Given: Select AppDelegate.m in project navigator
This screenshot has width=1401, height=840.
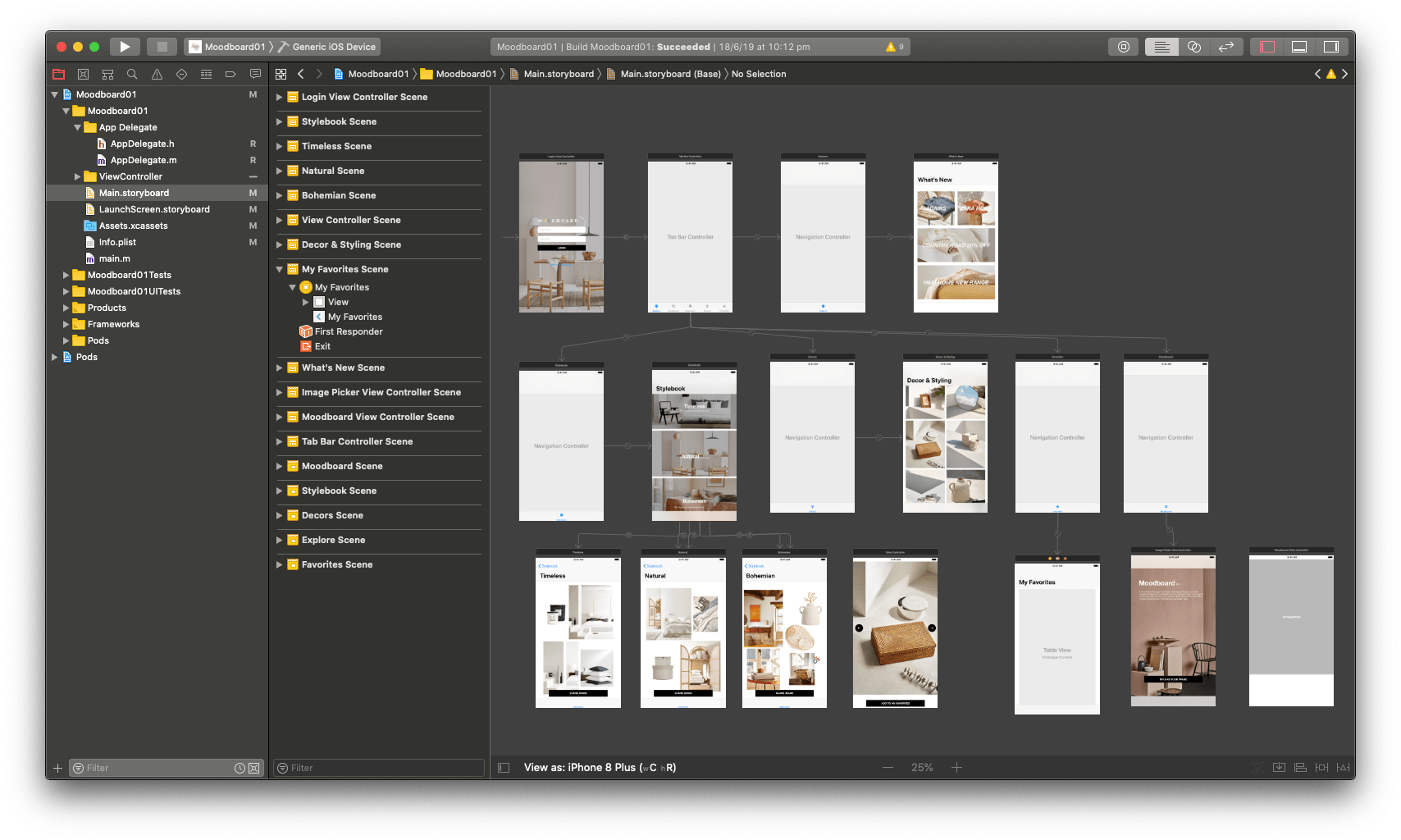Looking at the screenshot, I should click(143, 160).
